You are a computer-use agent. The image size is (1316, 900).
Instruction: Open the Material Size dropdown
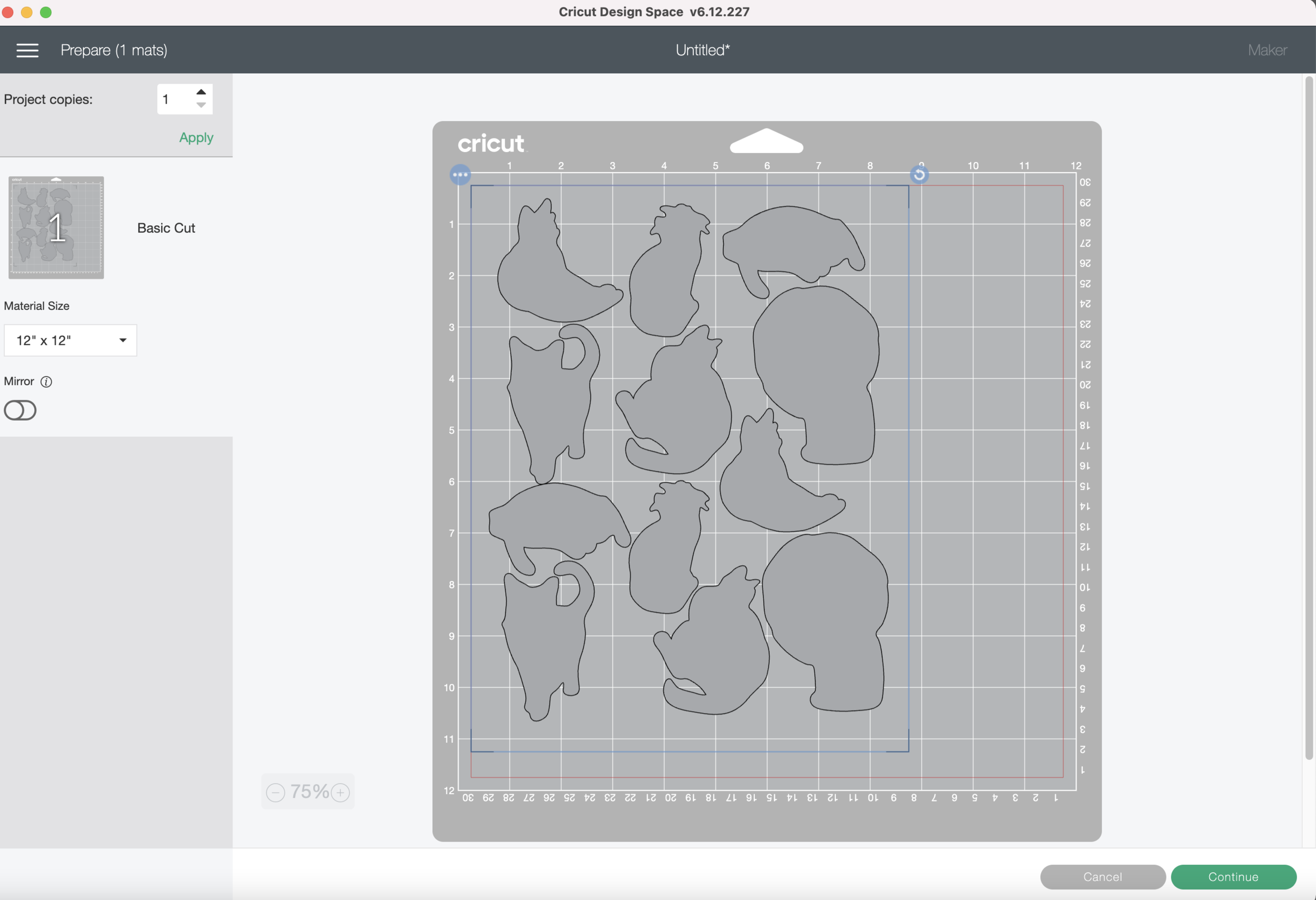click(70, 340)
